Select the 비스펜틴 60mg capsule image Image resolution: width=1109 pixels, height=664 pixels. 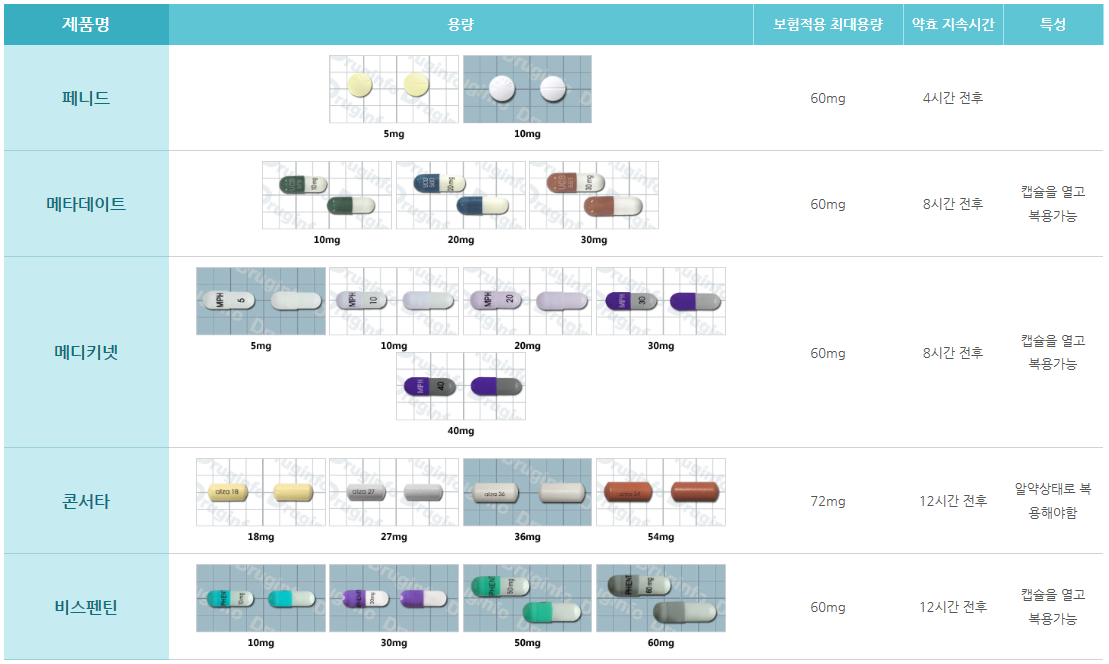(x=661, y=598)
